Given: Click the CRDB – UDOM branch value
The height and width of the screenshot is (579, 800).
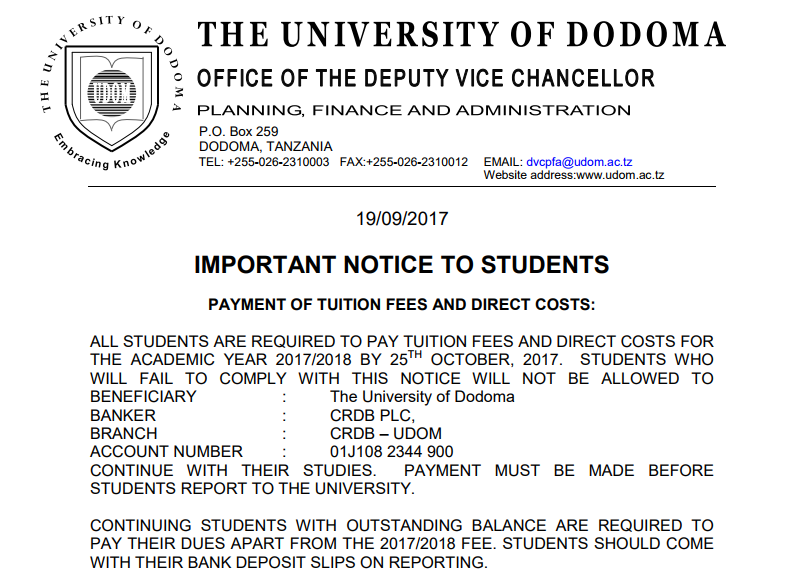Looking at the screenshot, I should (386, 434).
